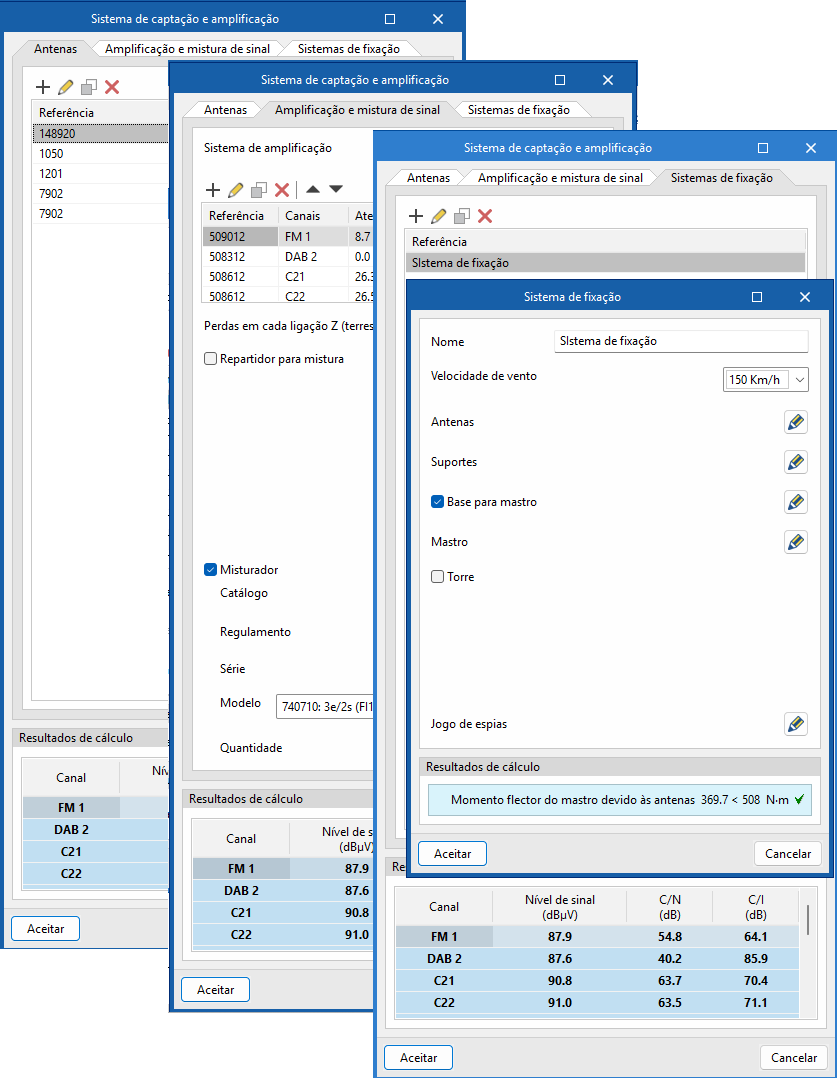Select antenna reference 148920
Image resolution: width=837 pixels, height=1085 pixels.
[100, 134]
